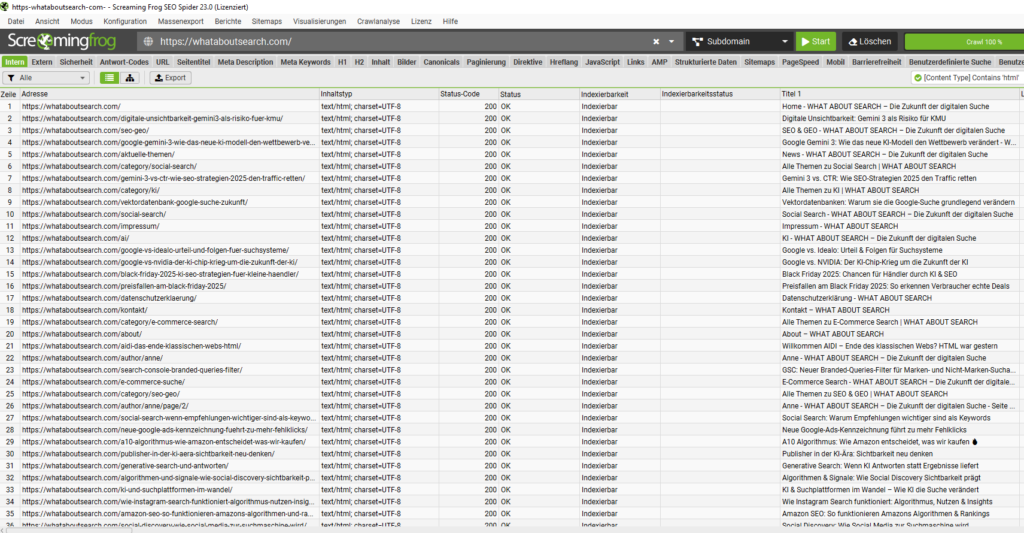Switch to the list view icon
The width and height of the screenshot is (1024, 533).
coord(109,78)
